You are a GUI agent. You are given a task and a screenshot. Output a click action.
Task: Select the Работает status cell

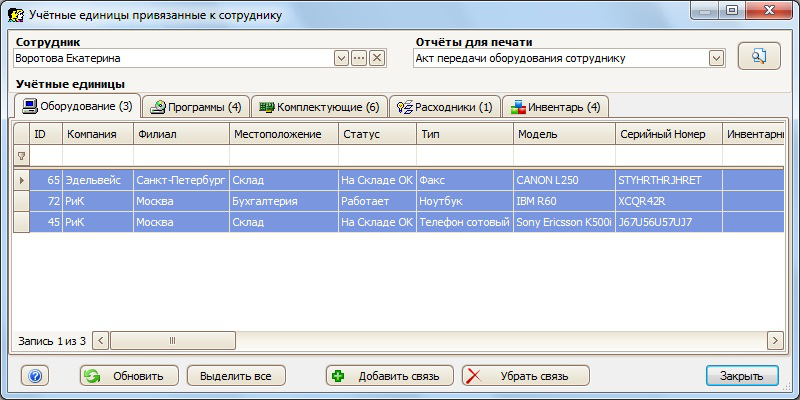(377, 202)
